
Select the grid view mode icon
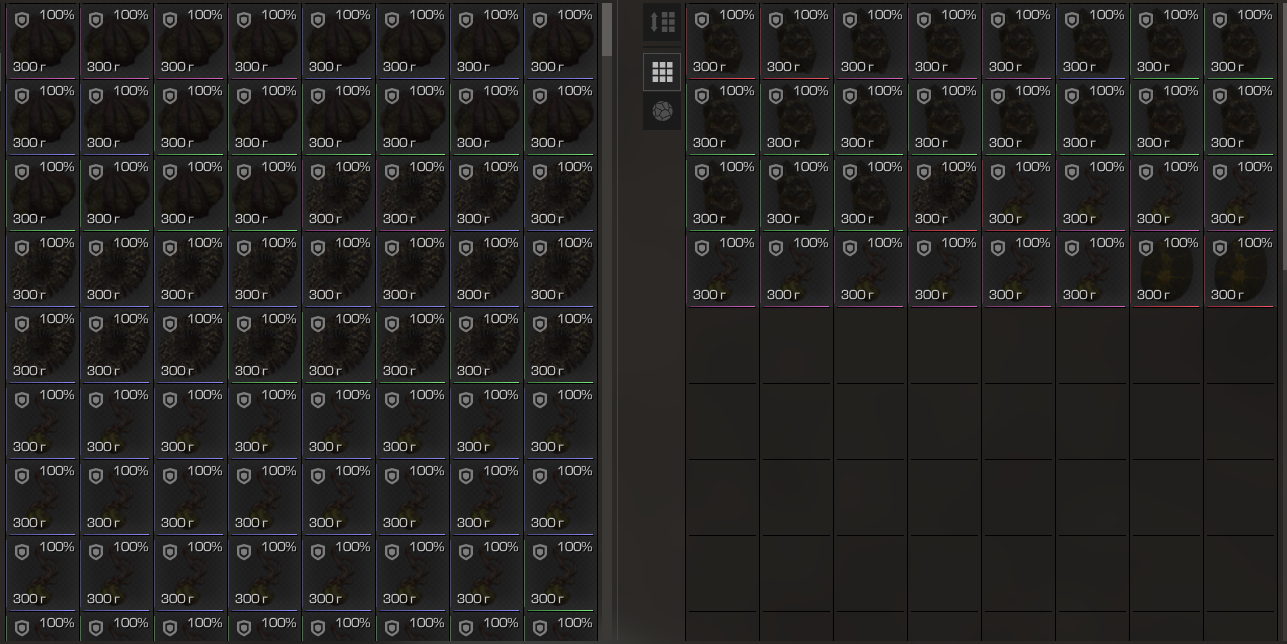tap(662, 72)
